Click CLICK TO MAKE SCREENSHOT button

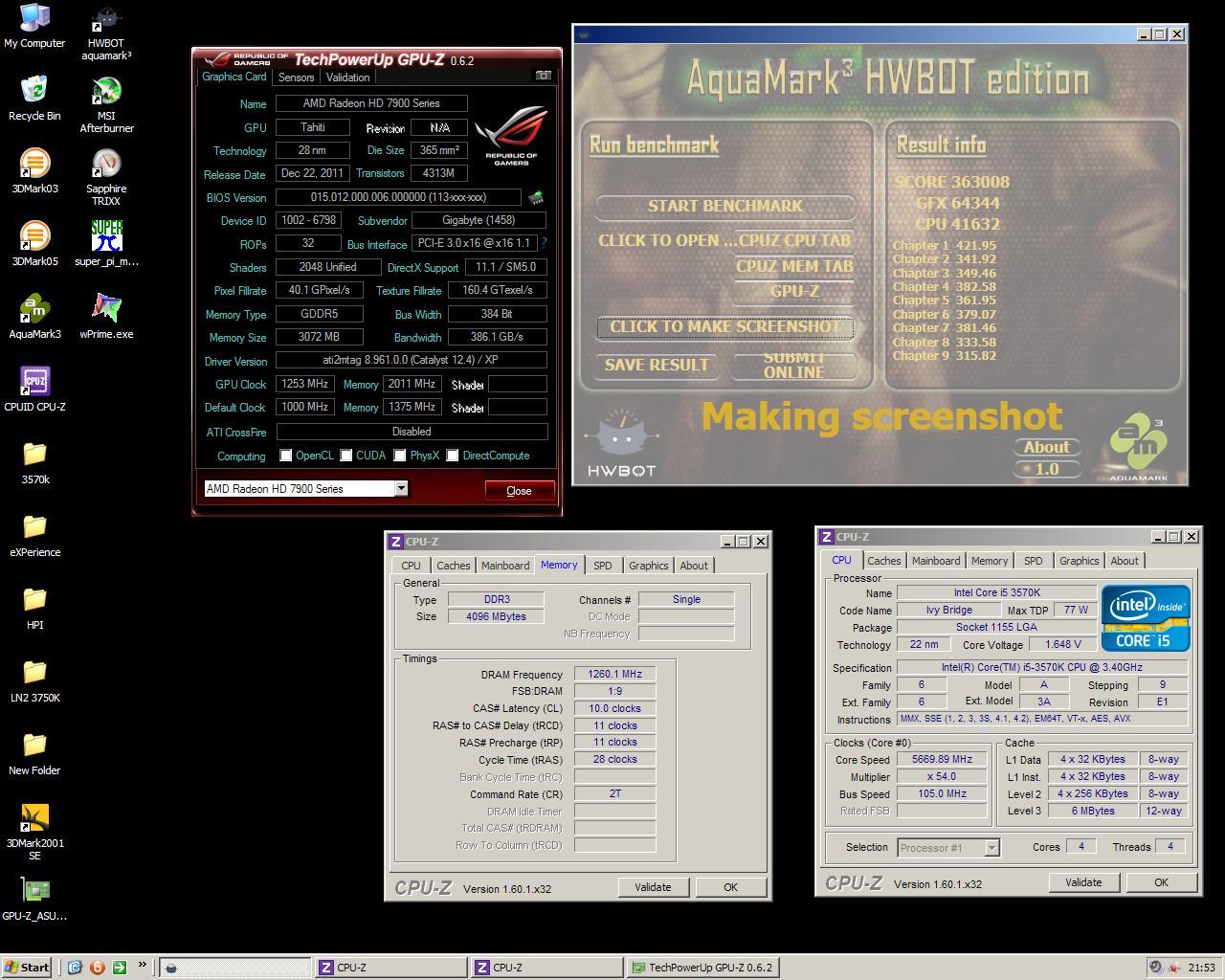coord(724,326)
